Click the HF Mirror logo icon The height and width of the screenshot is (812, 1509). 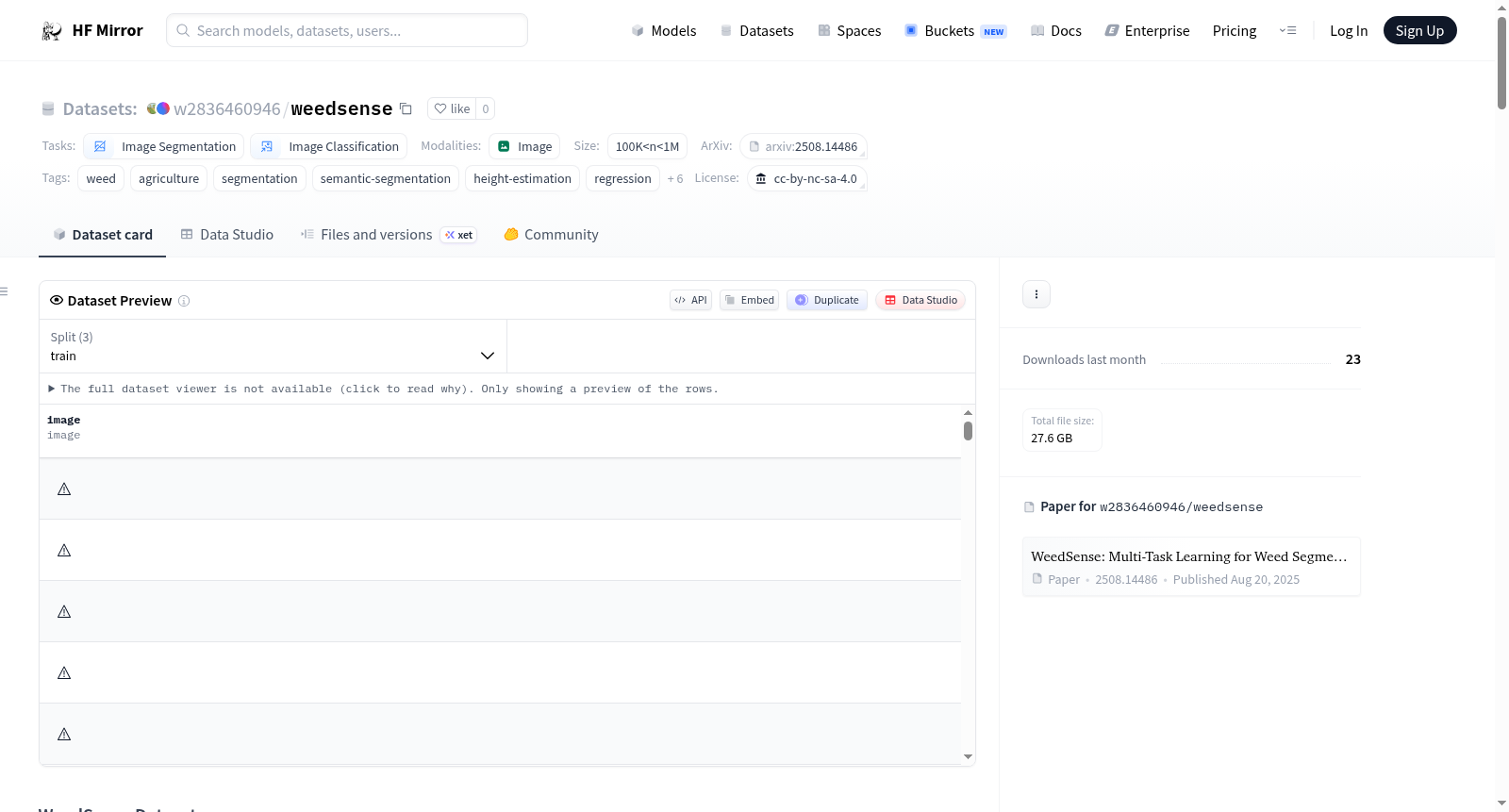point(52,31)
